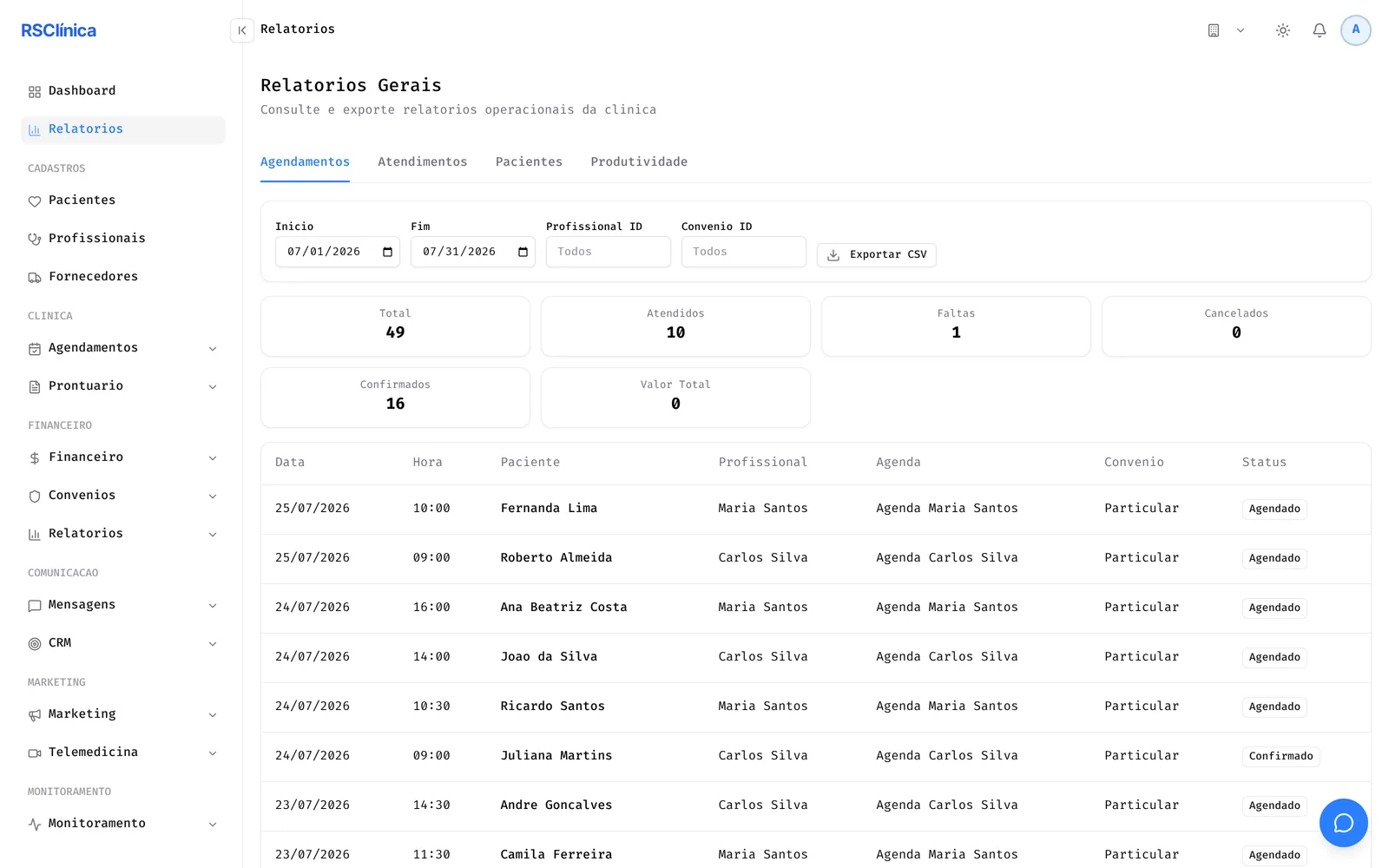Image resolution: width=1389 pixels, height=868 pixels.
Task: Click the Exportar CSV button
Action: 877,254
